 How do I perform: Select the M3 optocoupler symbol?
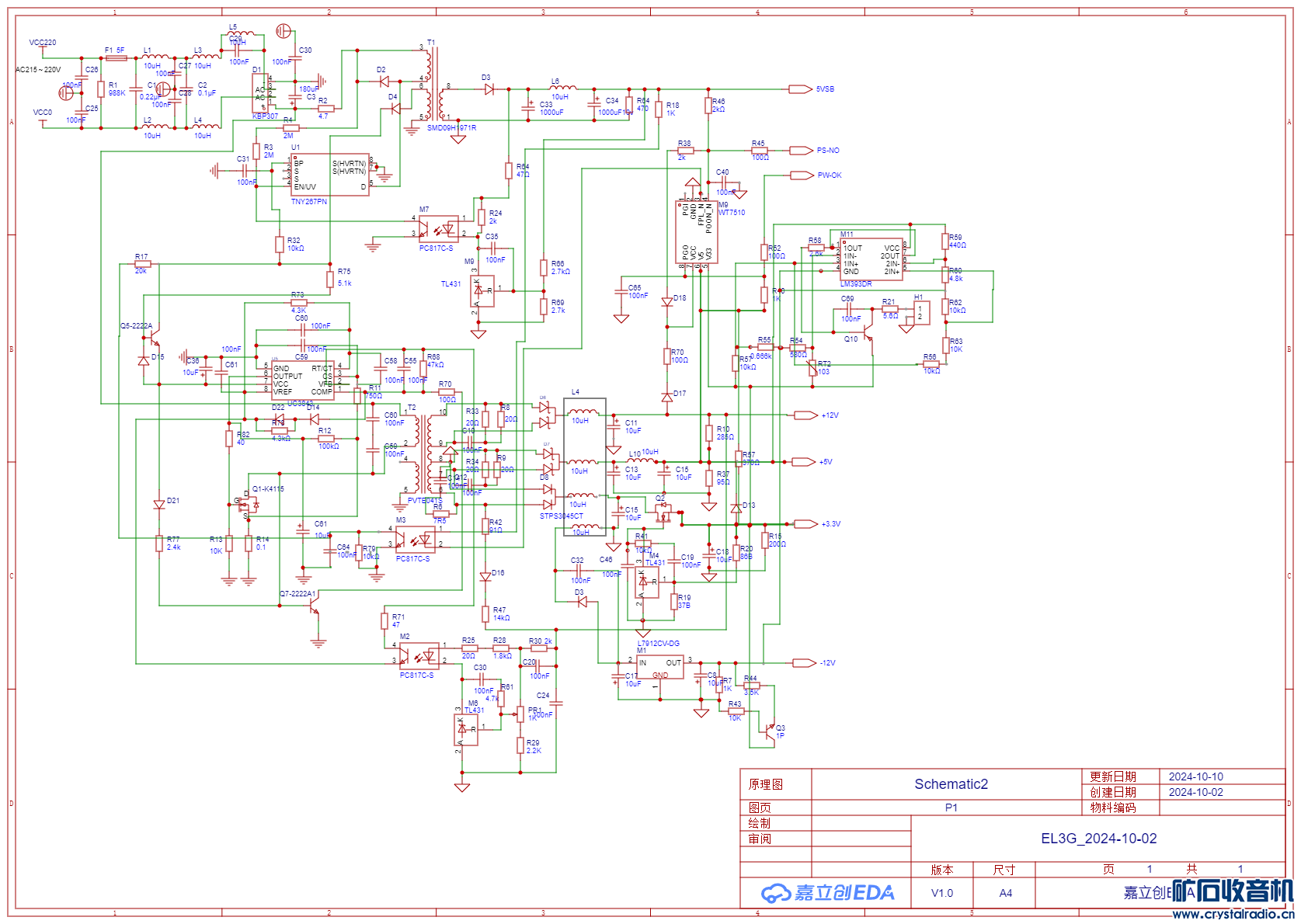coord(415,539)
